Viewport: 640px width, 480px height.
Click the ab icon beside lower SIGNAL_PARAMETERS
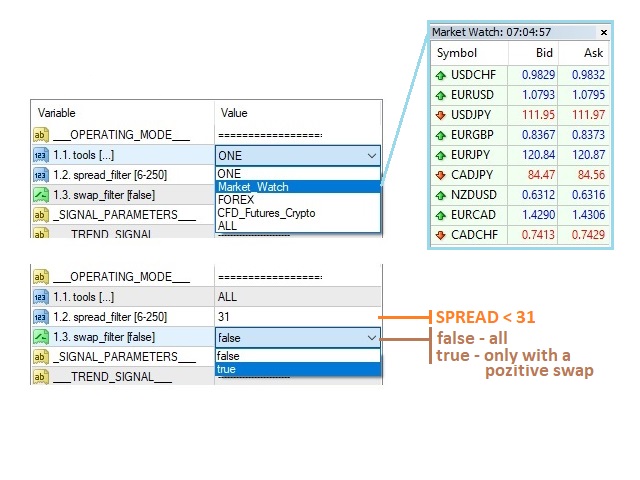pyautogui.click(x=41, y=357)
